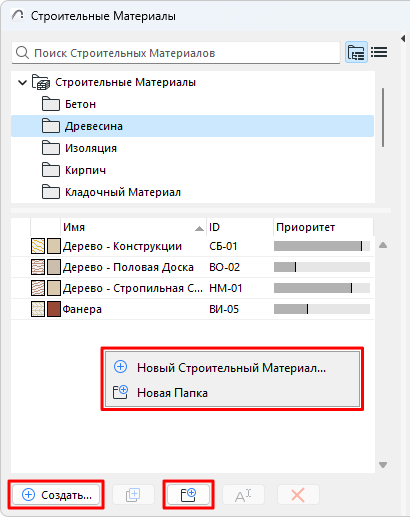Click the Бетон folder icon
This screenshot has width=410, height=517.
[x=51, y=104]
